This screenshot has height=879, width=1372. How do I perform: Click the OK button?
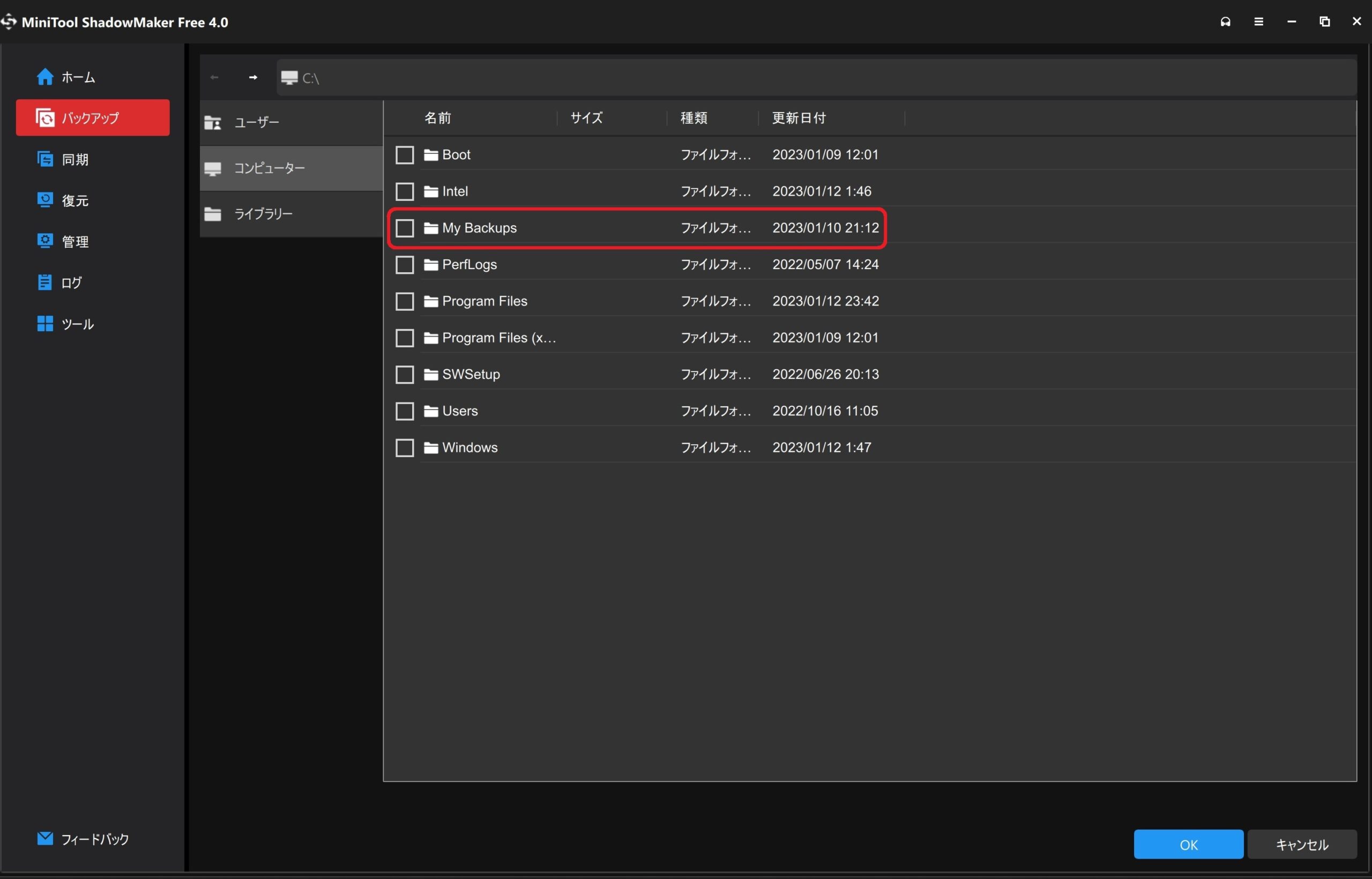pyautogui.click(x=1188, y=844)
